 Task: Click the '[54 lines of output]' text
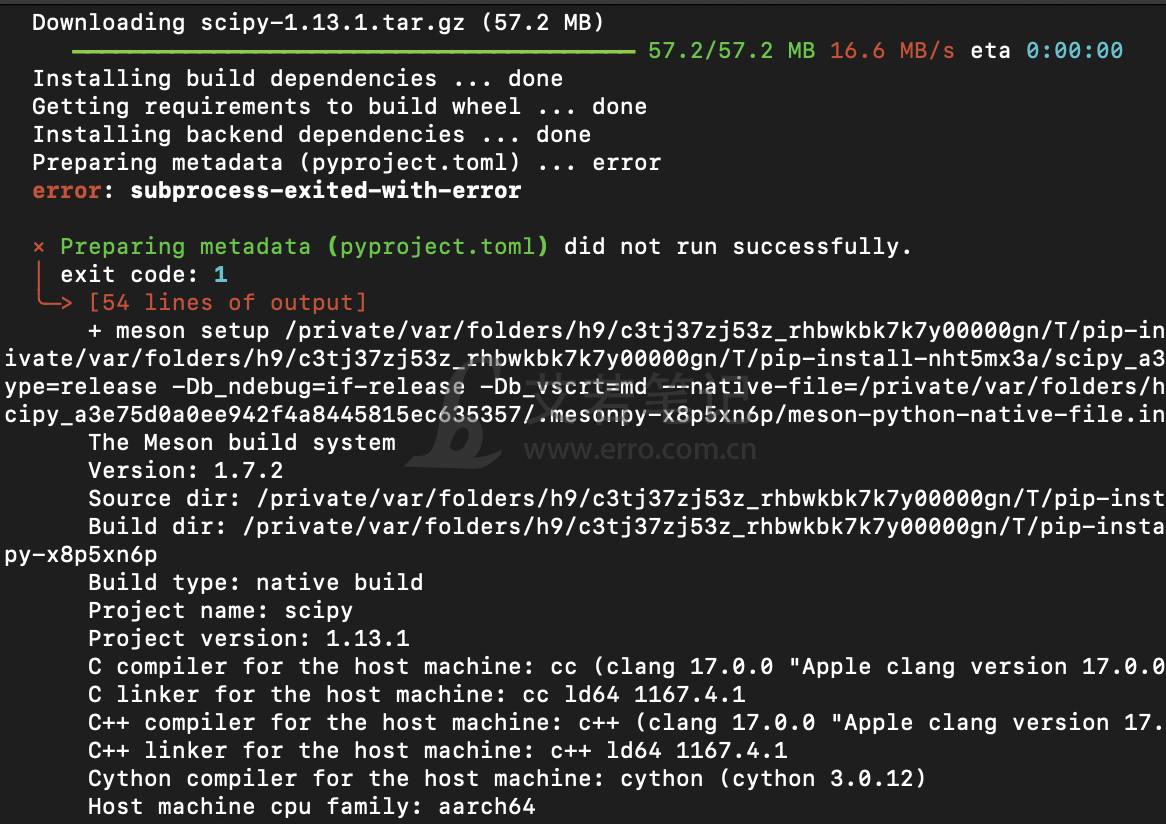pyautogui.click(x=228, y=303)
